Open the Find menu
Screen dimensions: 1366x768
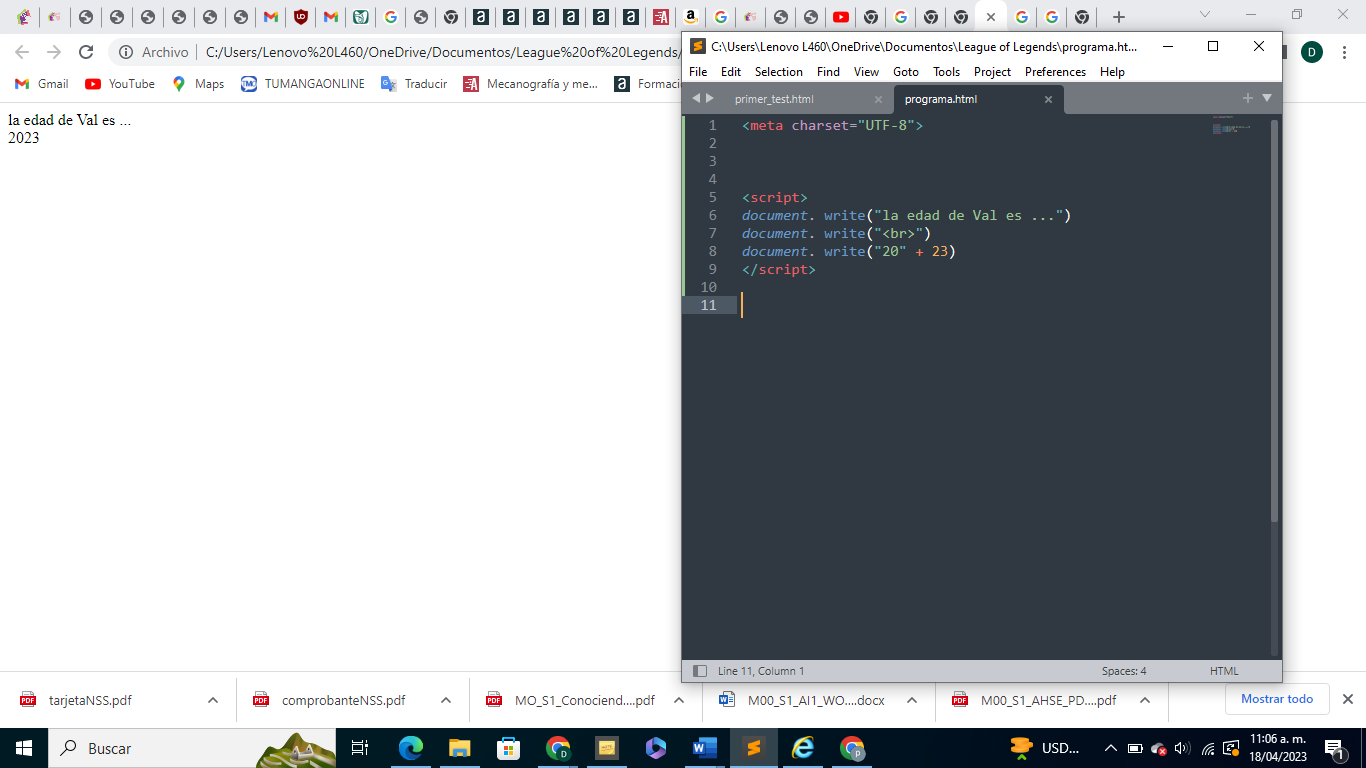828,72
